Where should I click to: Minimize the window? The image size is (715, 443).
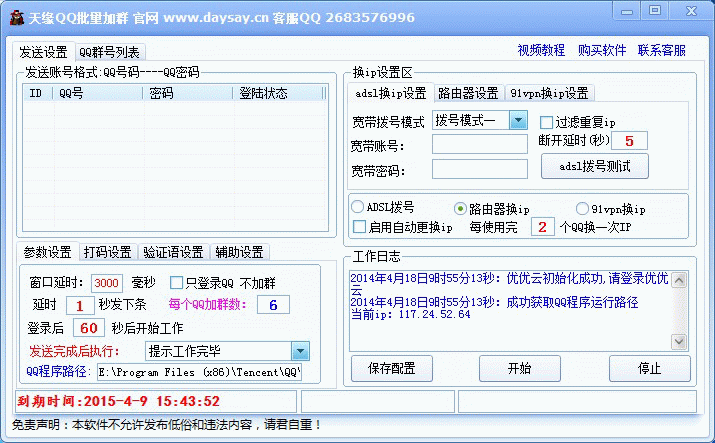pyautogui.click(x=627, y=11)
